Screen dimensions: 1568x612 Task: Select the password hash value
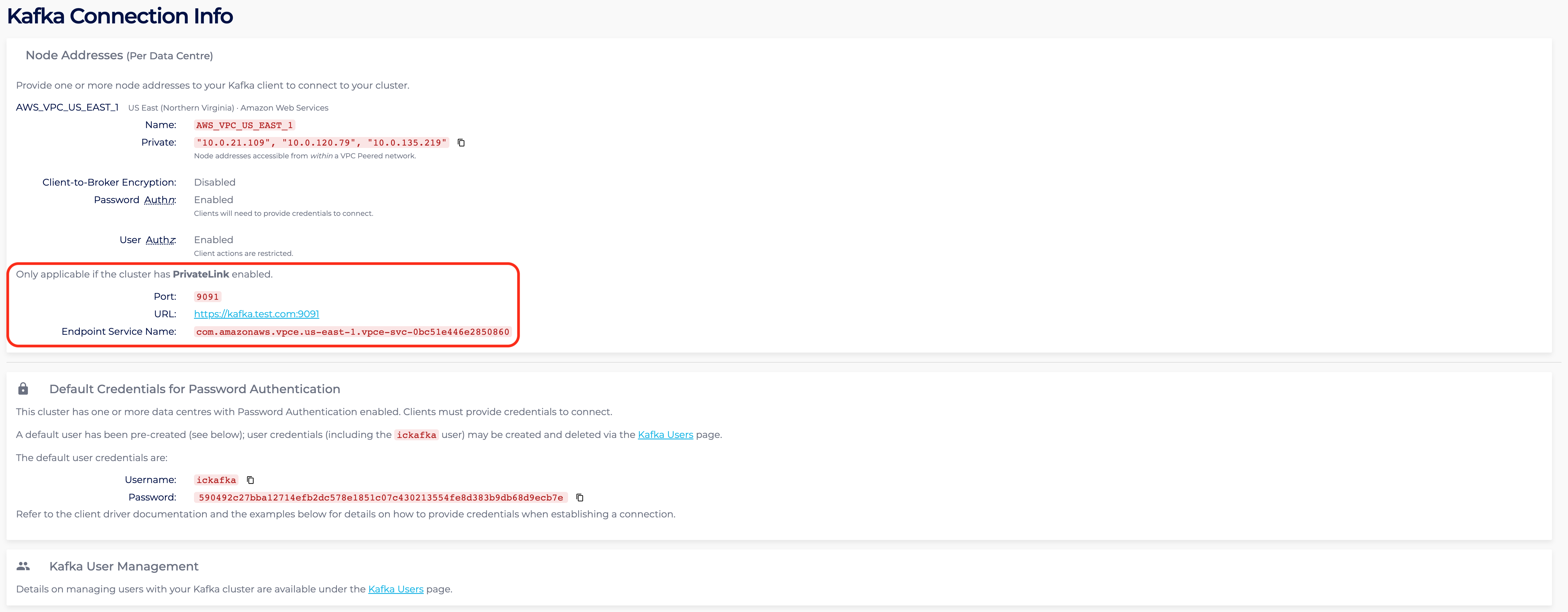tap(381, 498)
